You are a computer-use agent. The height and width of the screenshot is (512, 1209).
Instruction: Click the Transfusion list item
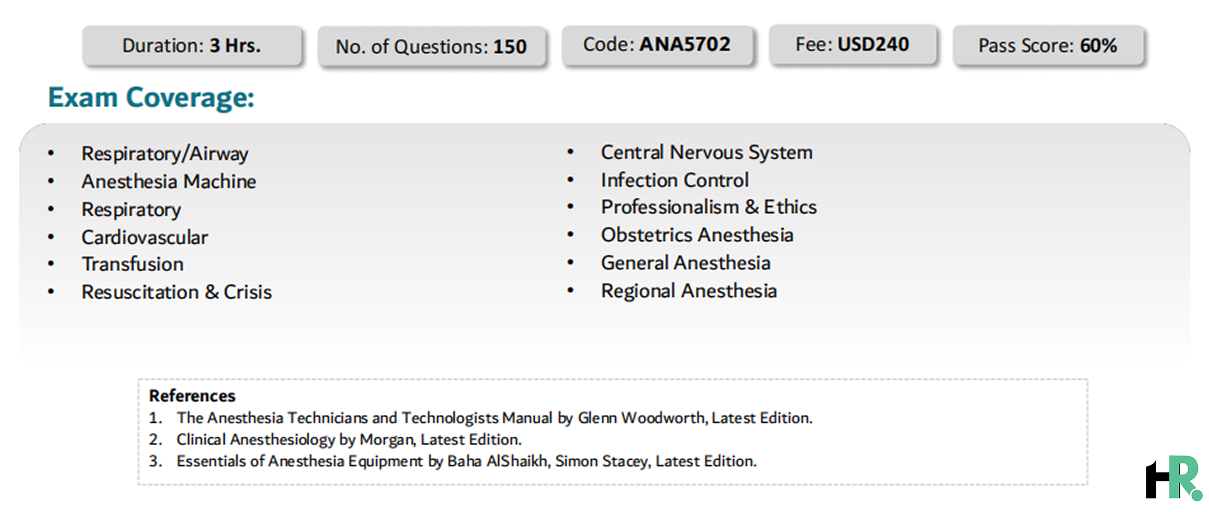click(x=133, y=265)
